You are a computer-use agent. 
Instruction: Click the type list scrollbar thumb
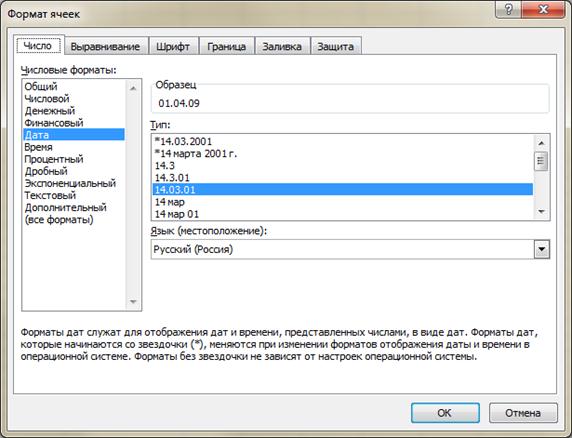[541, 161]
